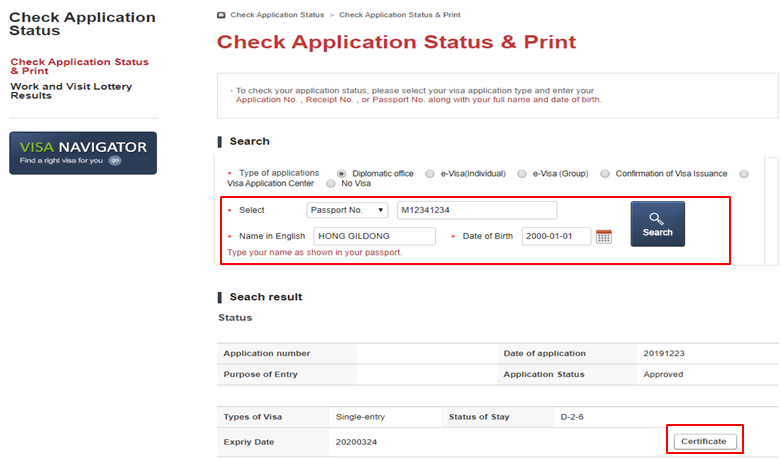Image resolution: width=781 pixels, height=462 pixels.
Task: Select the Diplomatic office radio button
Action: coord(342,174)
